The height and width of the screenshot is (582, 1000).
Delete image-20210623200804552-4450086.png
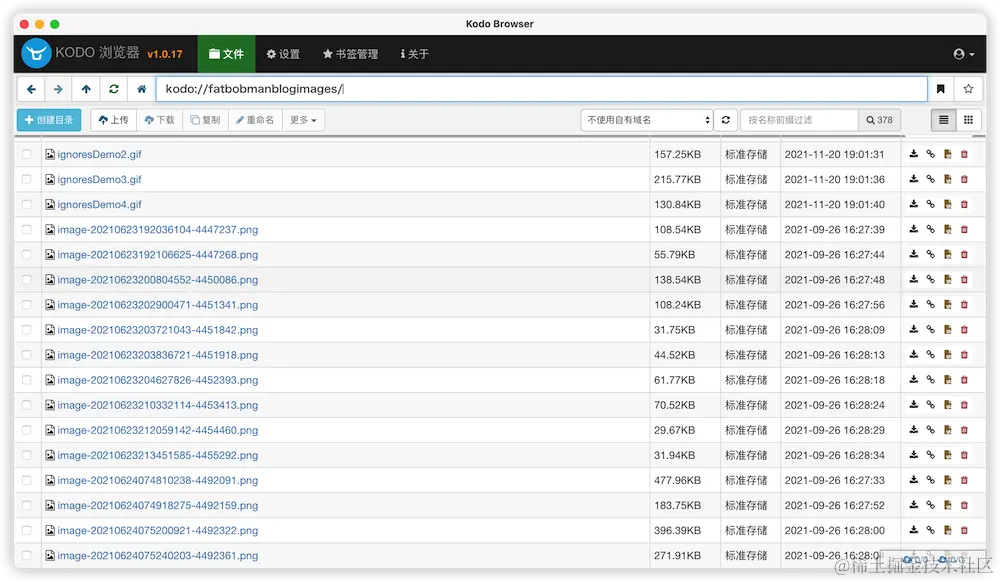pos(964,279)
